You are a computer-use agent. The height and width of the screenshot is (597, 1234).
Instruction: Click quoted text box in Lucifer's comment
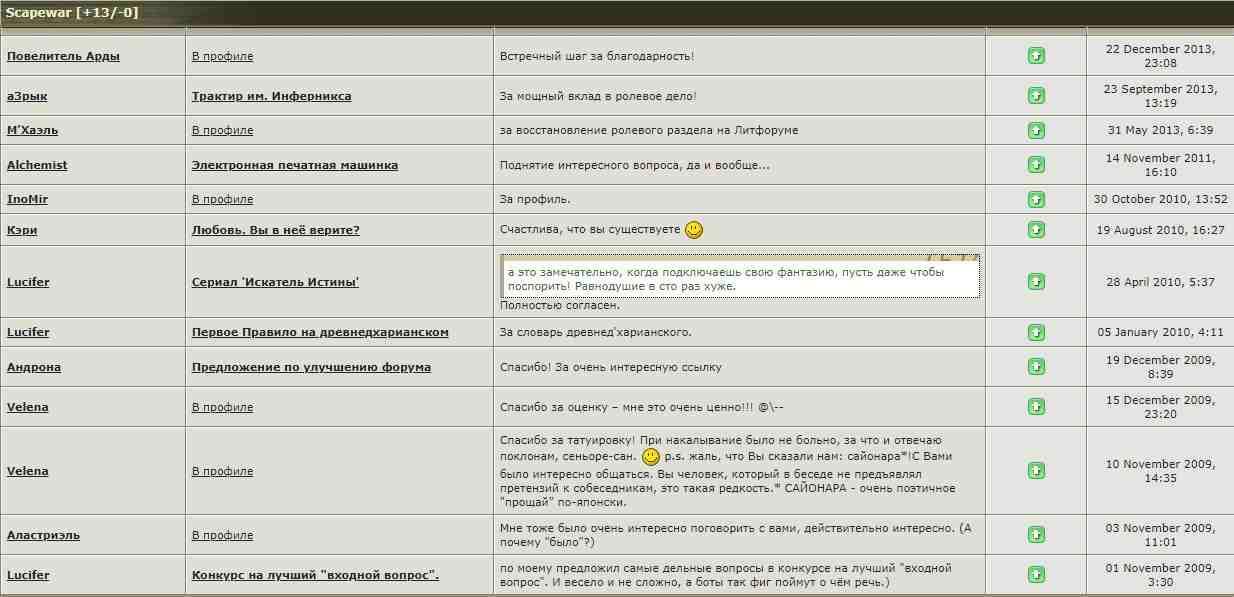pyautogui.click(x=740, y=278)
